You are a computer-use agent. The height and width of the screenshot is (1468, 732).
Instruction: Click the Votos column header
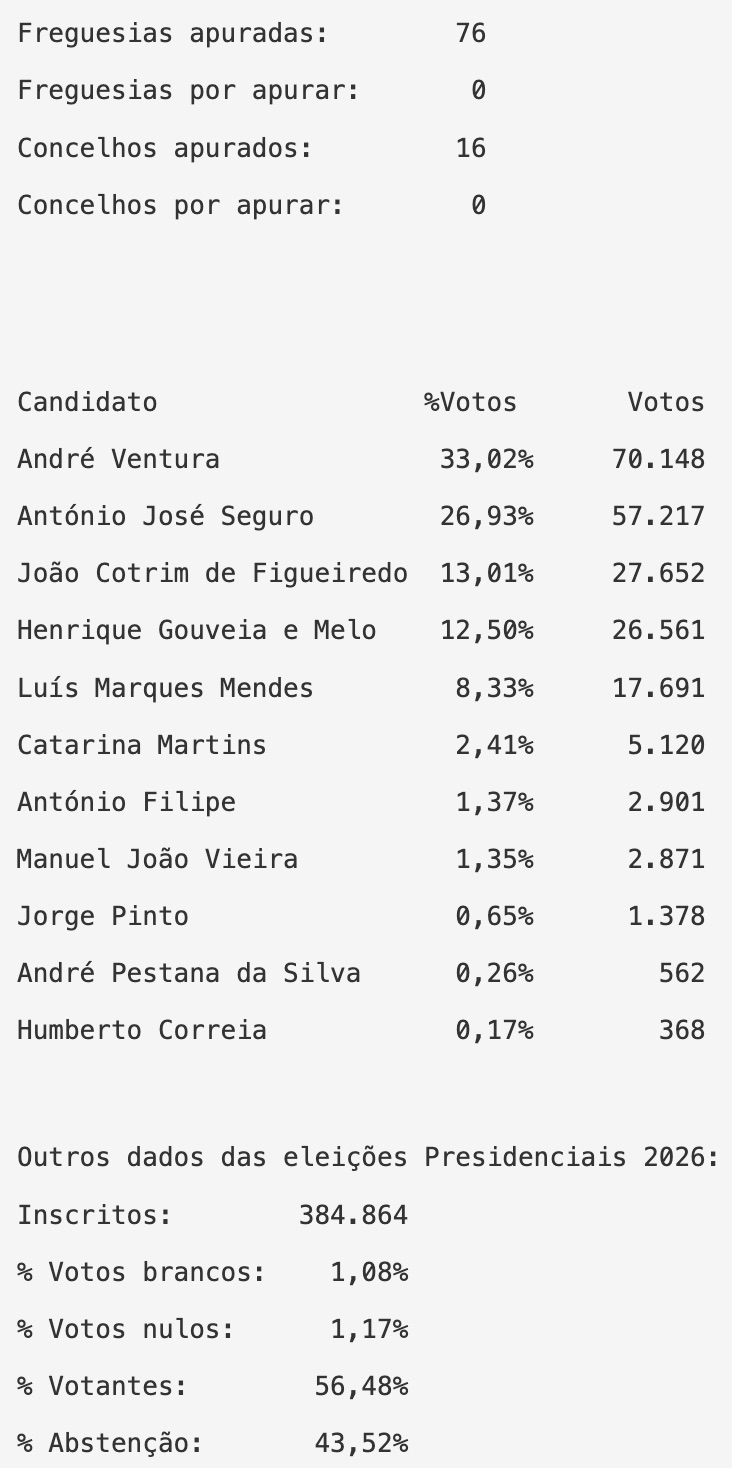coord(666,402)
